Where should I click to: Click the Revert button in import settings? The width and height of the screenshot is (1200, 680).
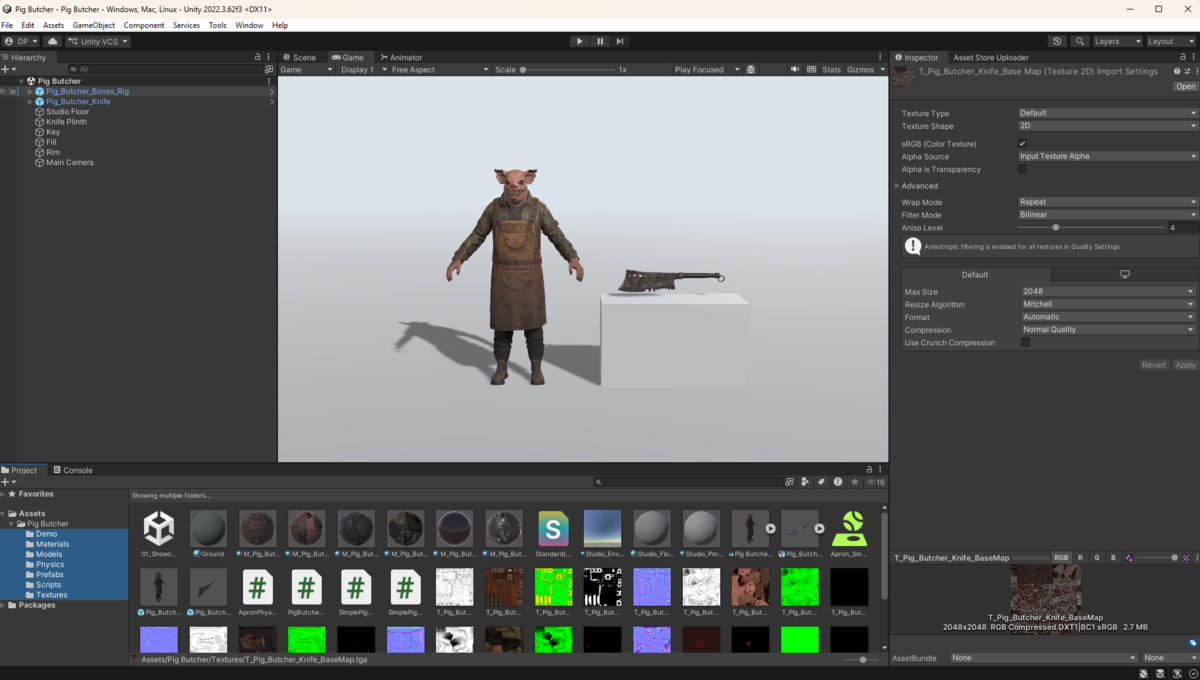coord(1153,365)
